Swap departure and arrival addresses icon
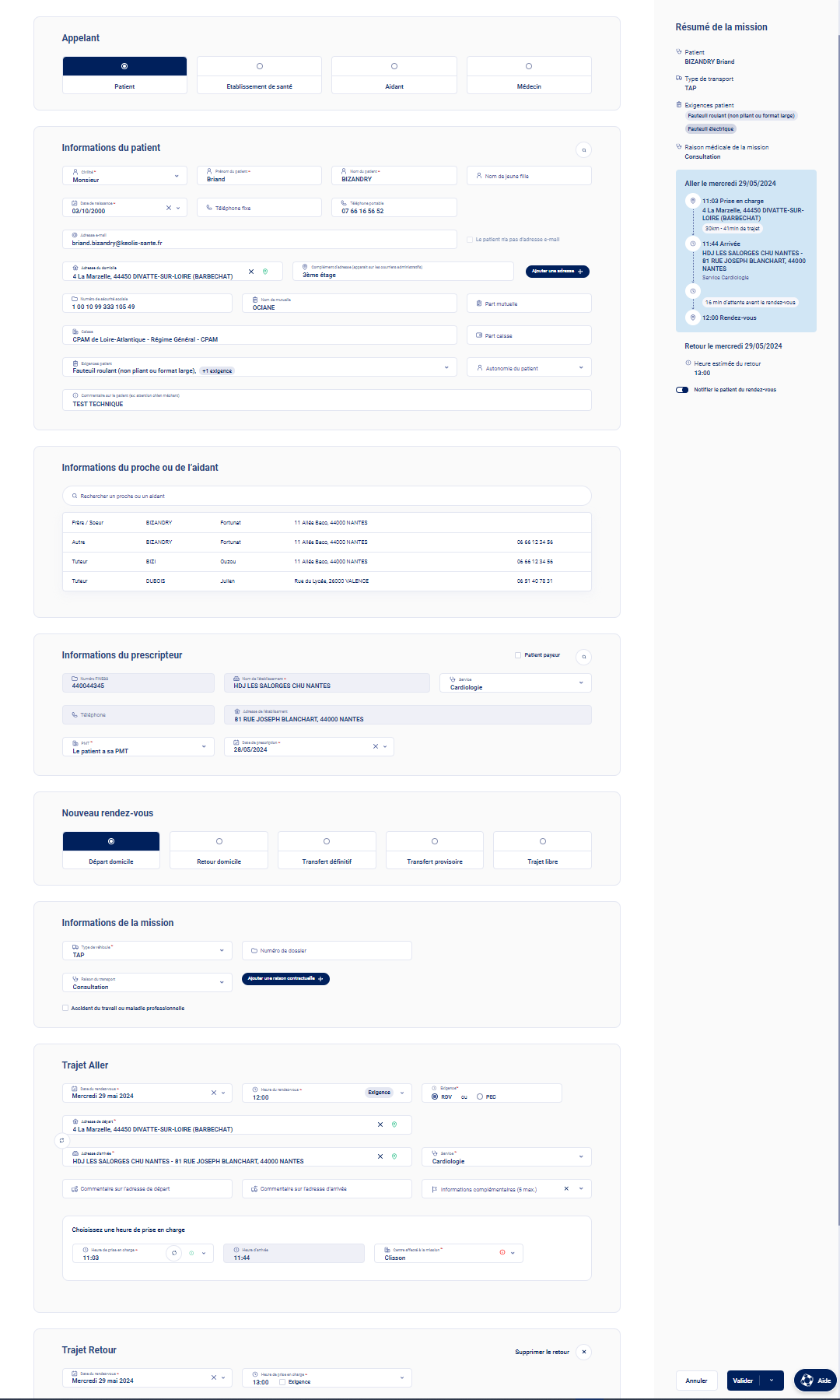The width and height of the screenshot is (840, 1400). coord(61,1141)
